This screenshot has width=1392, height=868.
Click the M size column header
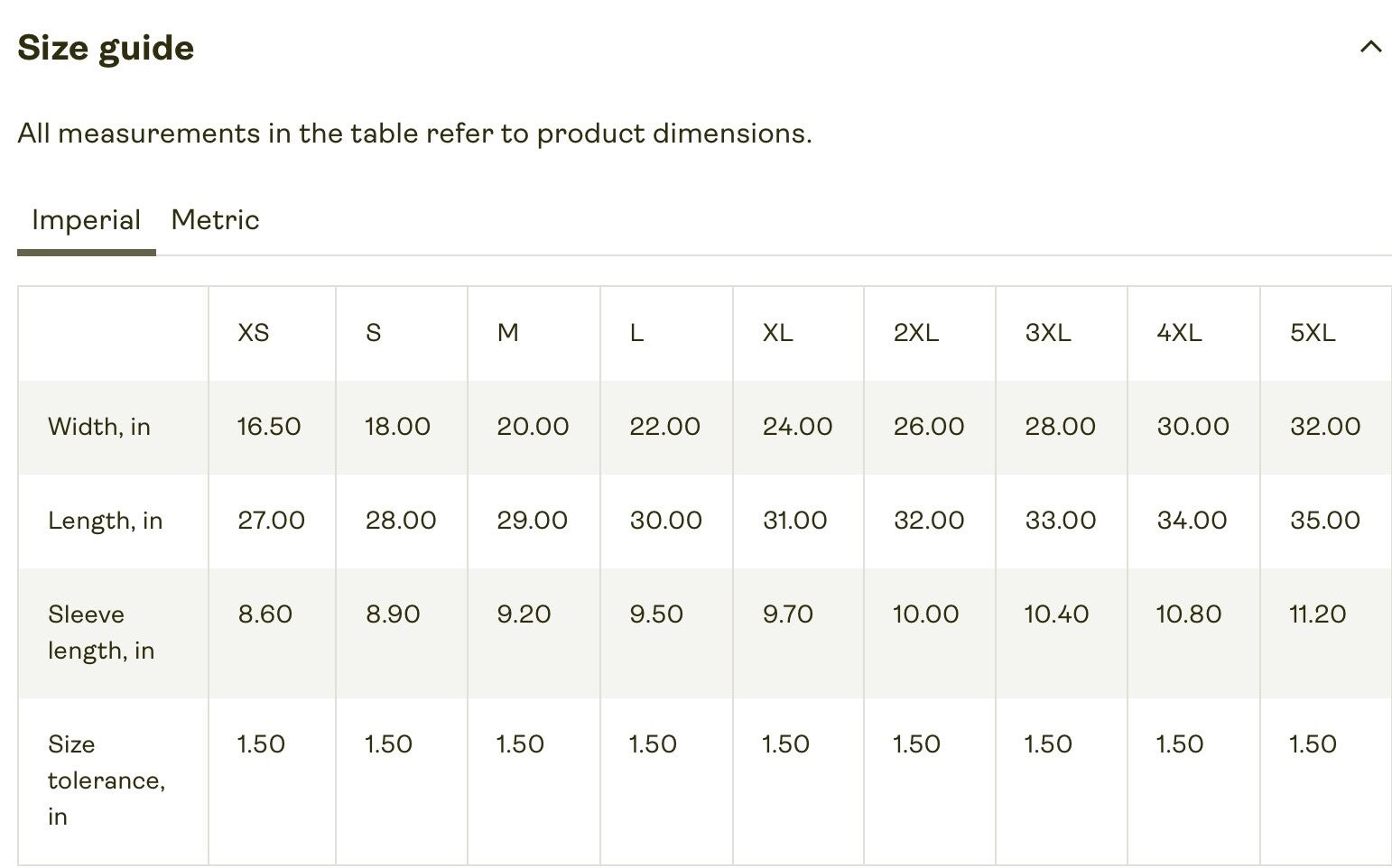click(x=507, y=333)
